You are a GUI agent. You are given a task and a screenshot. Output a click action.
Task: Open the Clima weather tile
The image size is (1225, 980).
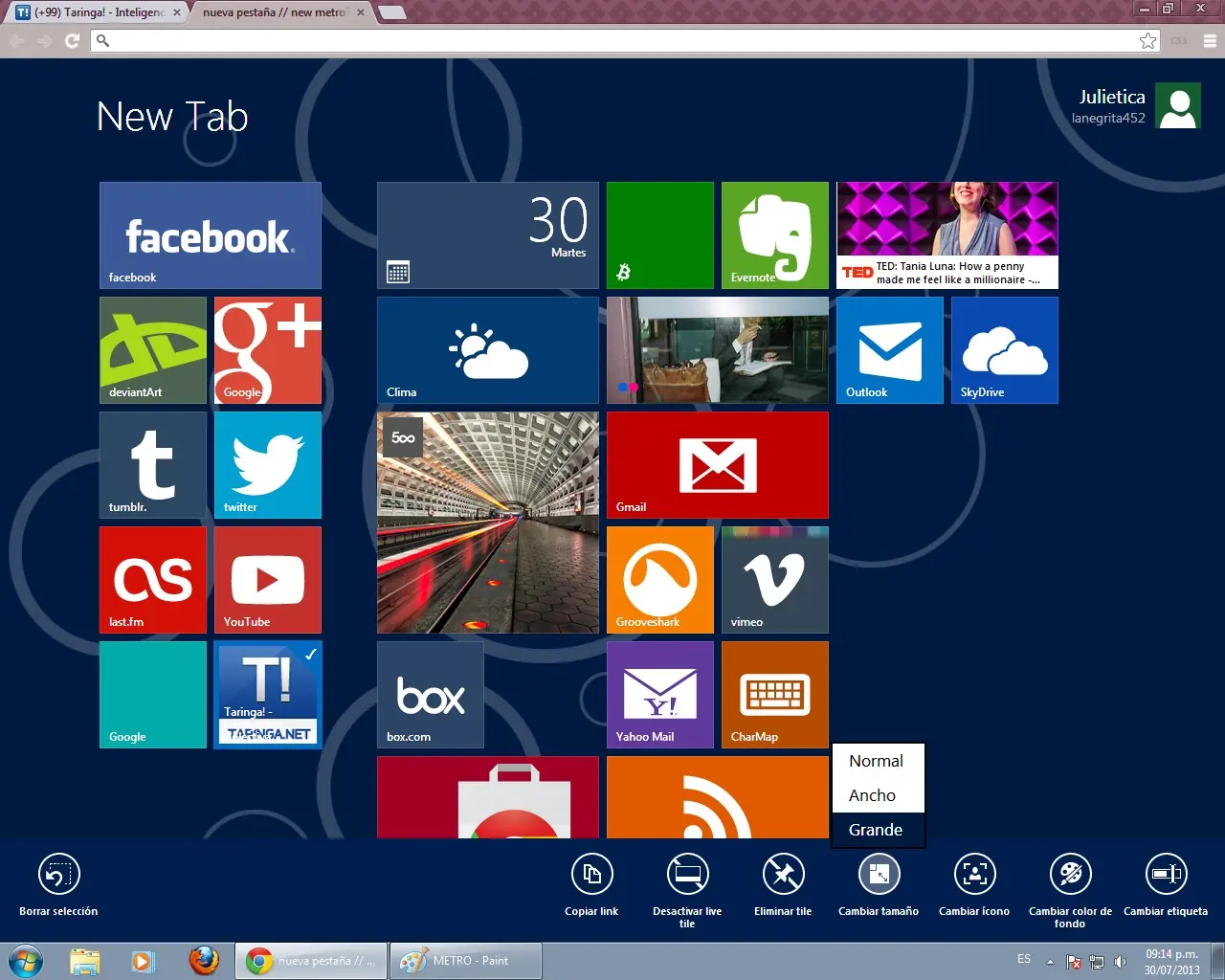(x=488, y=350)
